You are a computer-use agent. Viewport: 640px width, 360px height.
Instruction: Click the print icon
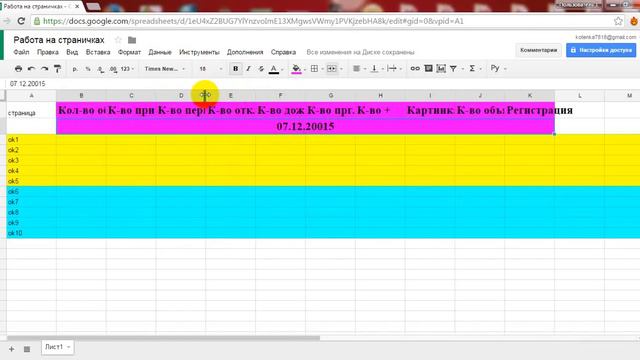coord(18,69)
